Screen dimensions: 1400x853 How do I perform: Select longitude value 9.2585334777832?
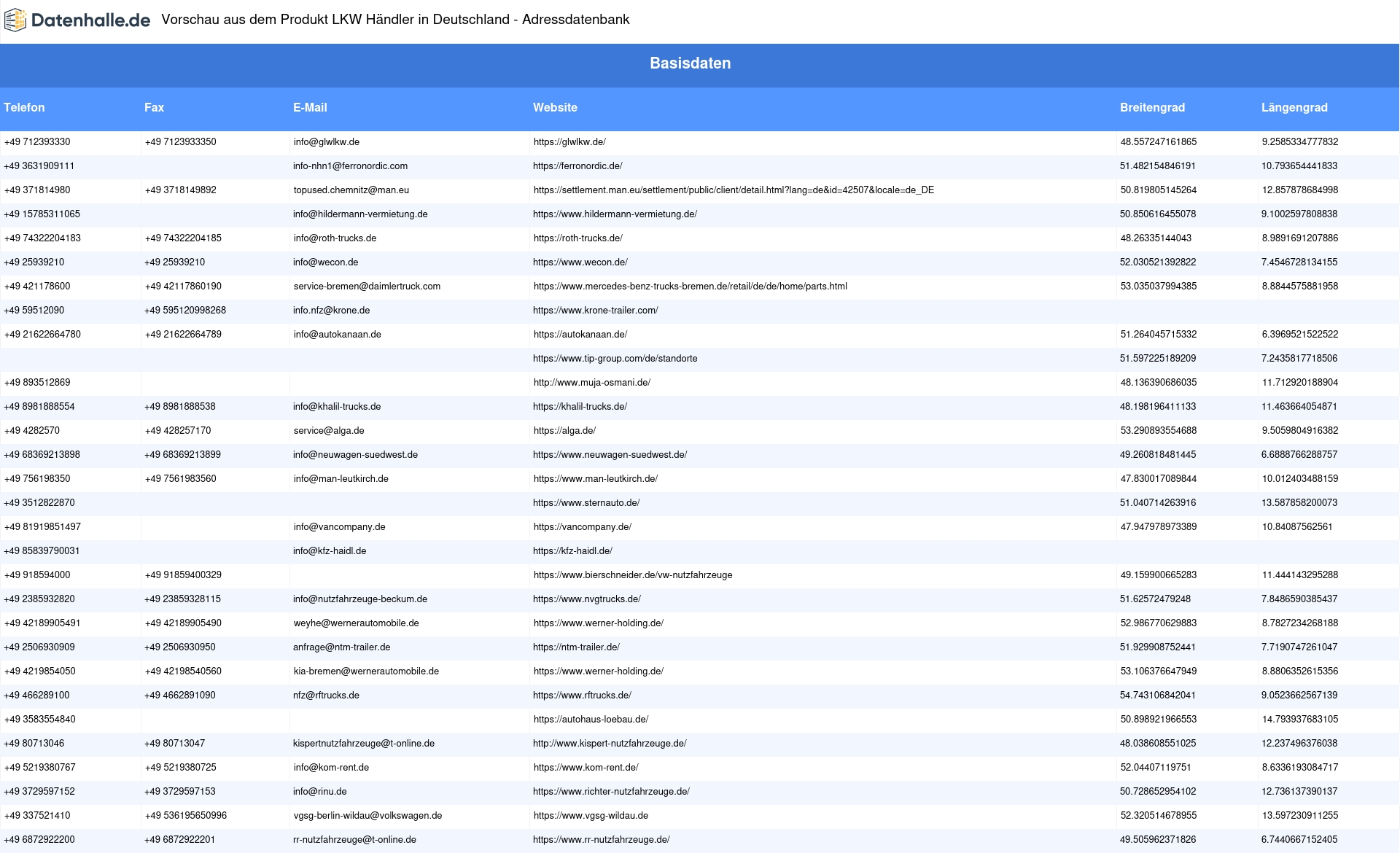[x=1300, y=142]
